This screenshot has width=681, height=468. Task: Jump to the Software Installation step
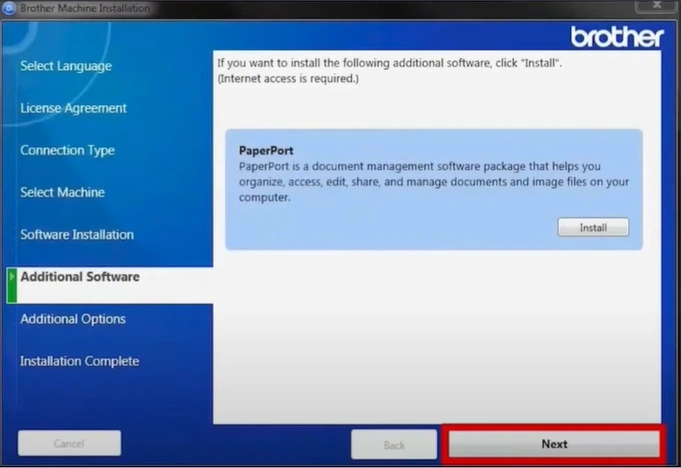[x=77, y=235]
